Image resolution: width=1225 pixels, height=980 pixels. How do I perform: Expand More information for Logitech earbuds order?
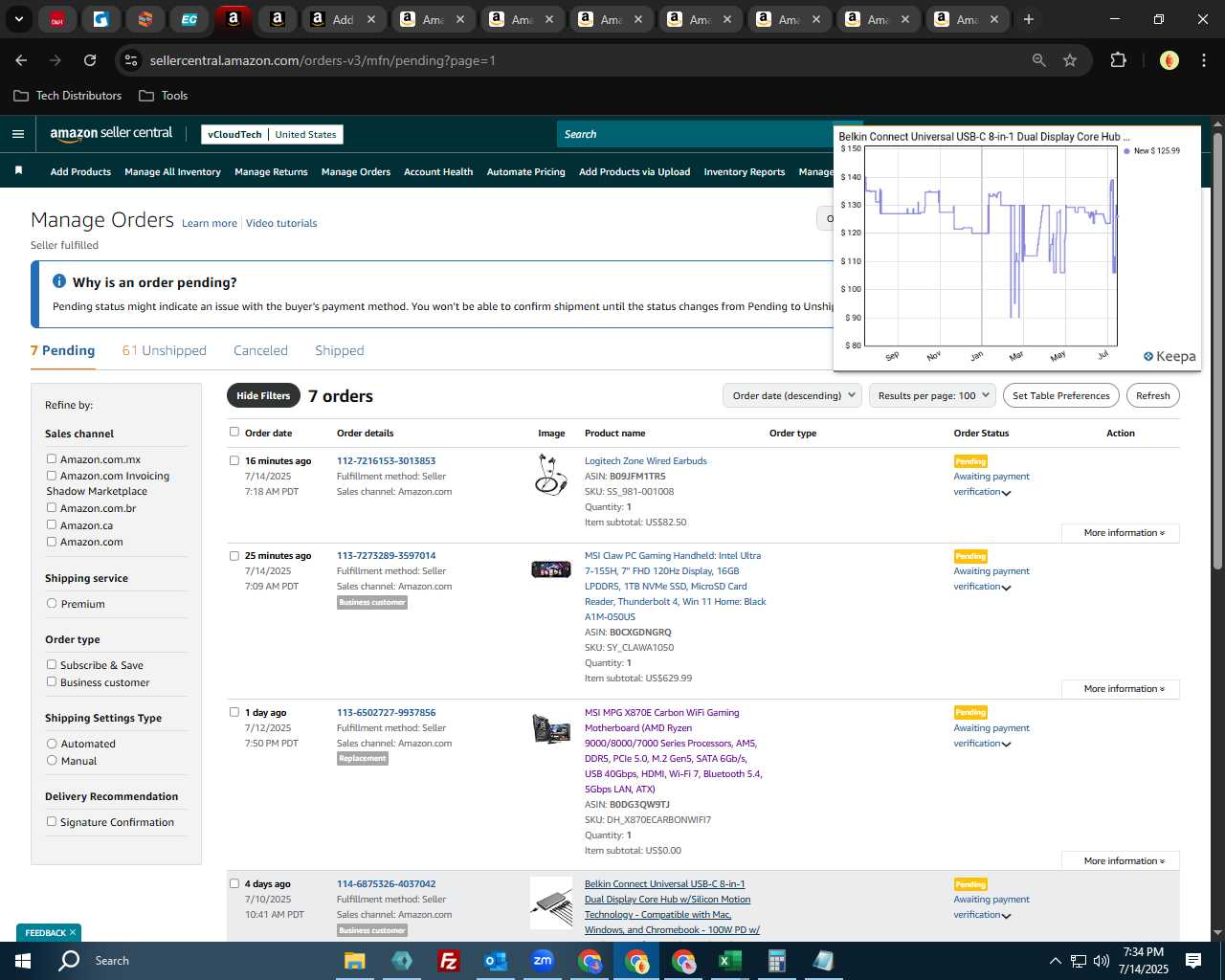(x=1121, y=533)
